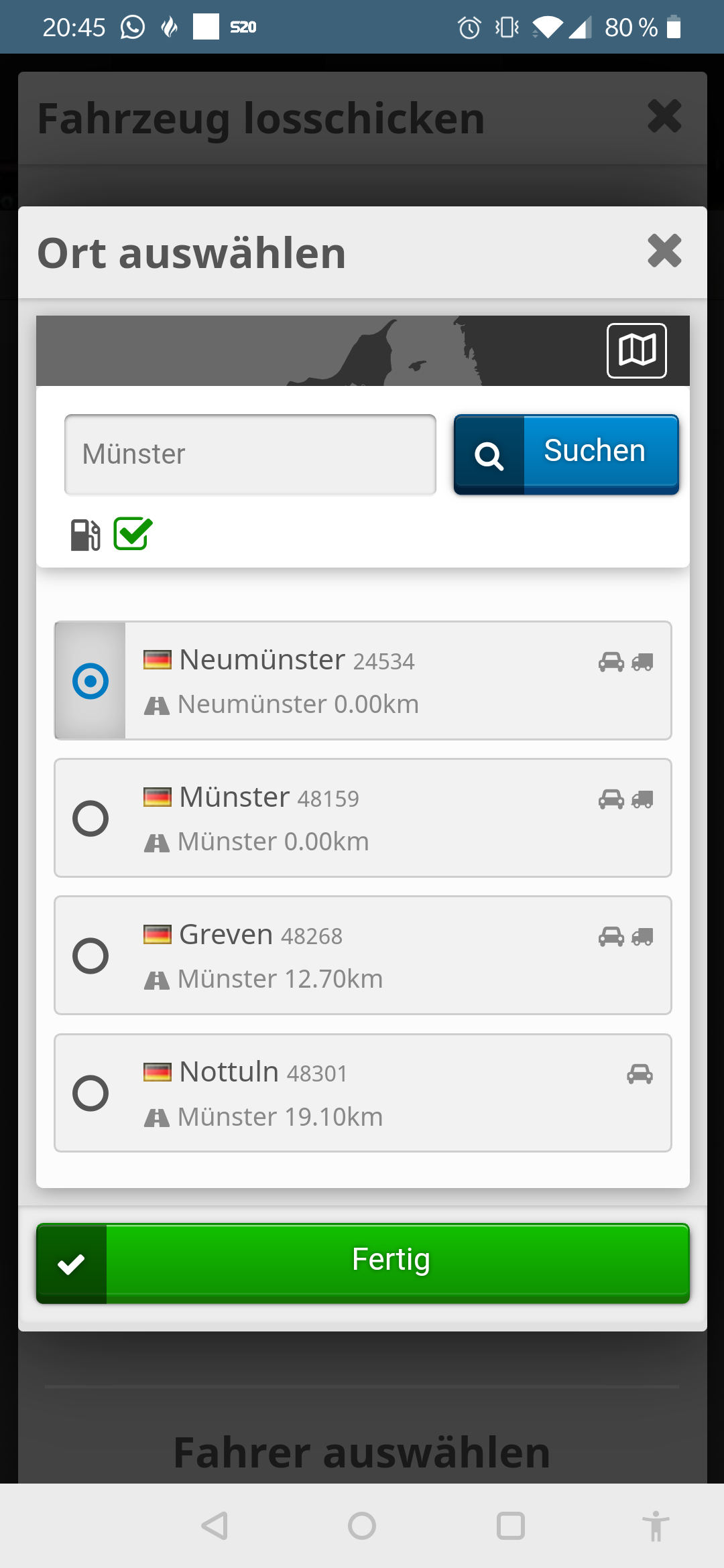Click the car icon in Nottuln row
The width and height of the screenshot is (724, 1568).
tap(640, 1074)
